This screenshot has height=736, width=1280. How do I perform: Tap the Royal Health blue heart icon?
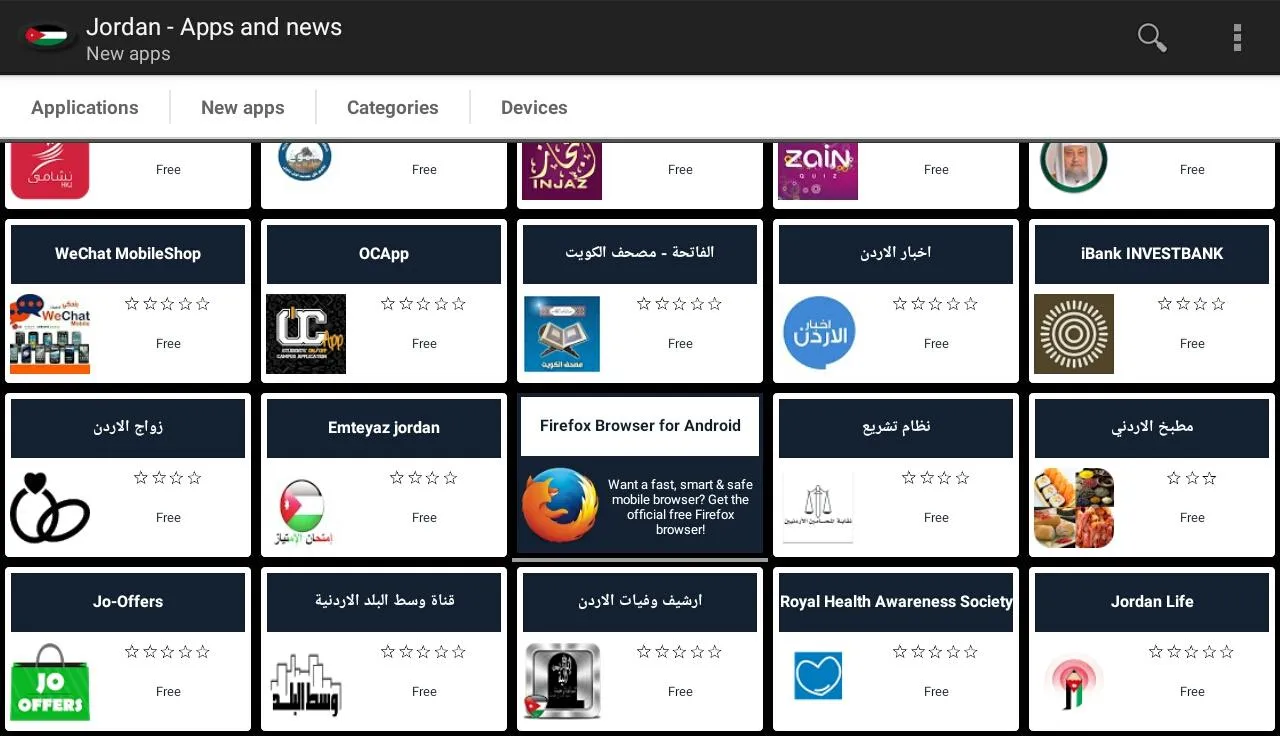[x=818, y=675]
